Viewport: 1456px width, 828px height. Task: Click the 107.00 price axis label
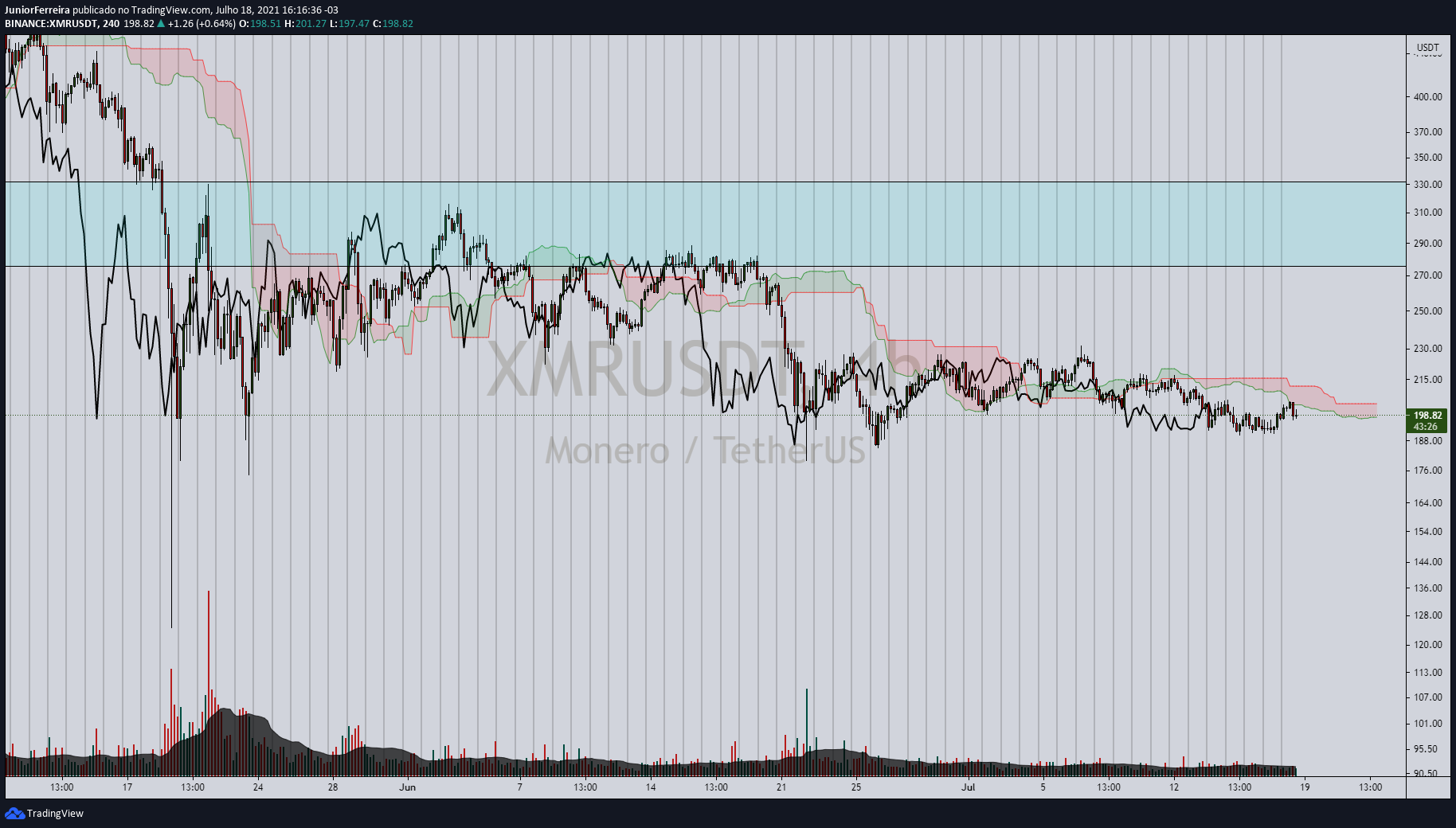tap(1427, 697)
